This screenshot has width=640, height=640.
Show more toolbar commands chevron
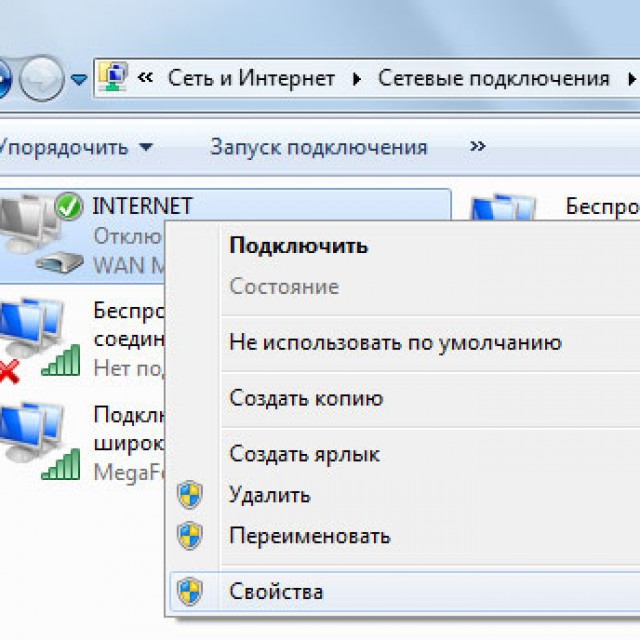point(478,146)
